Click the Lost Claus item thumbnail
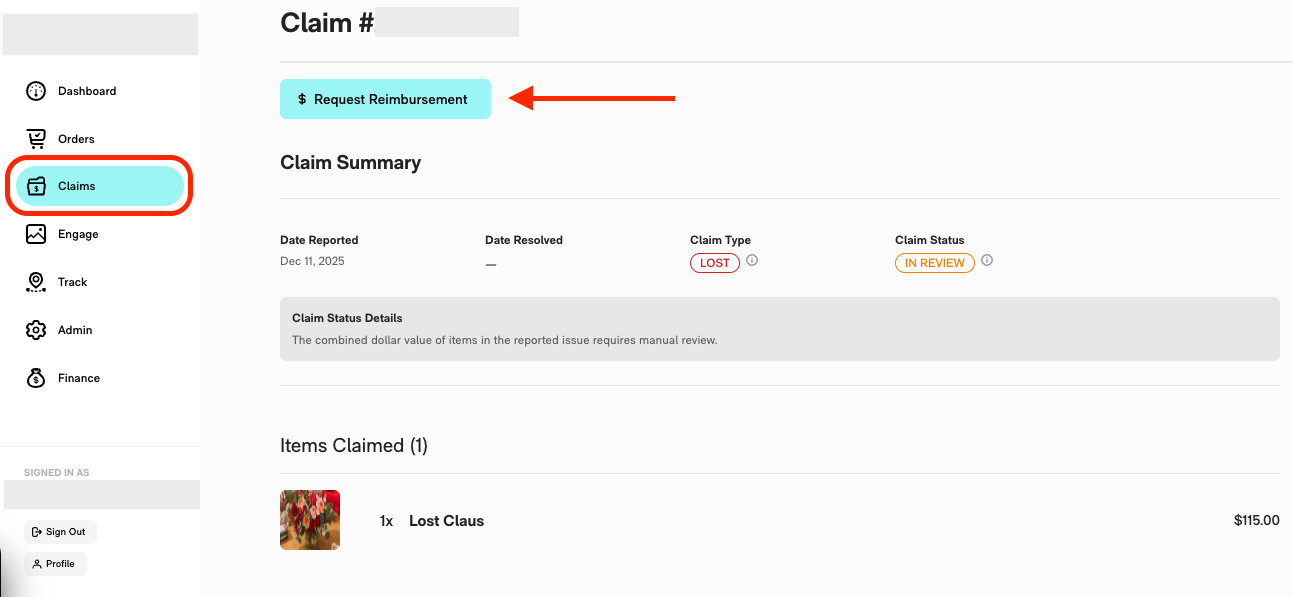This screenshot has width=1293, height=597. pyautogui.click(x=310, y=520)
